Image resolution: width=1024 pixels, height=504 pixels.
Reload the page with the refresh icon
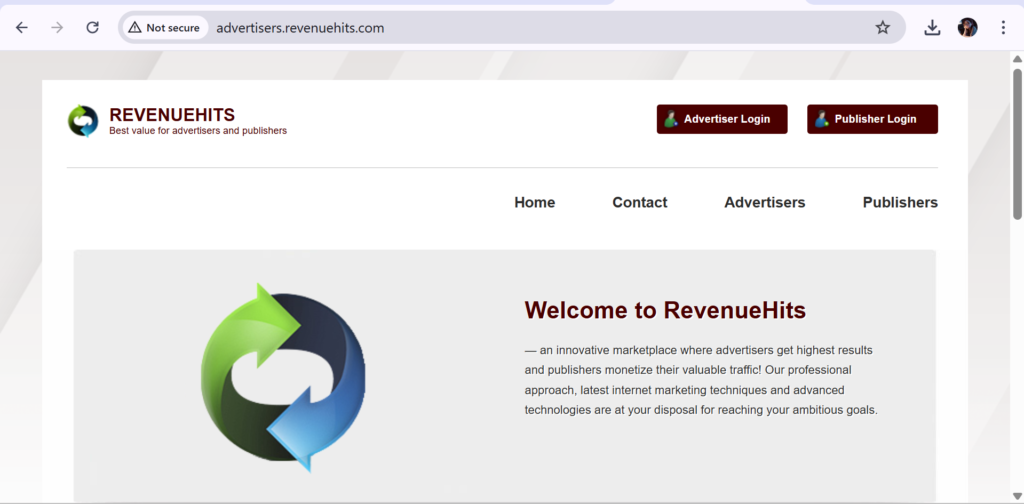point(93,27)
